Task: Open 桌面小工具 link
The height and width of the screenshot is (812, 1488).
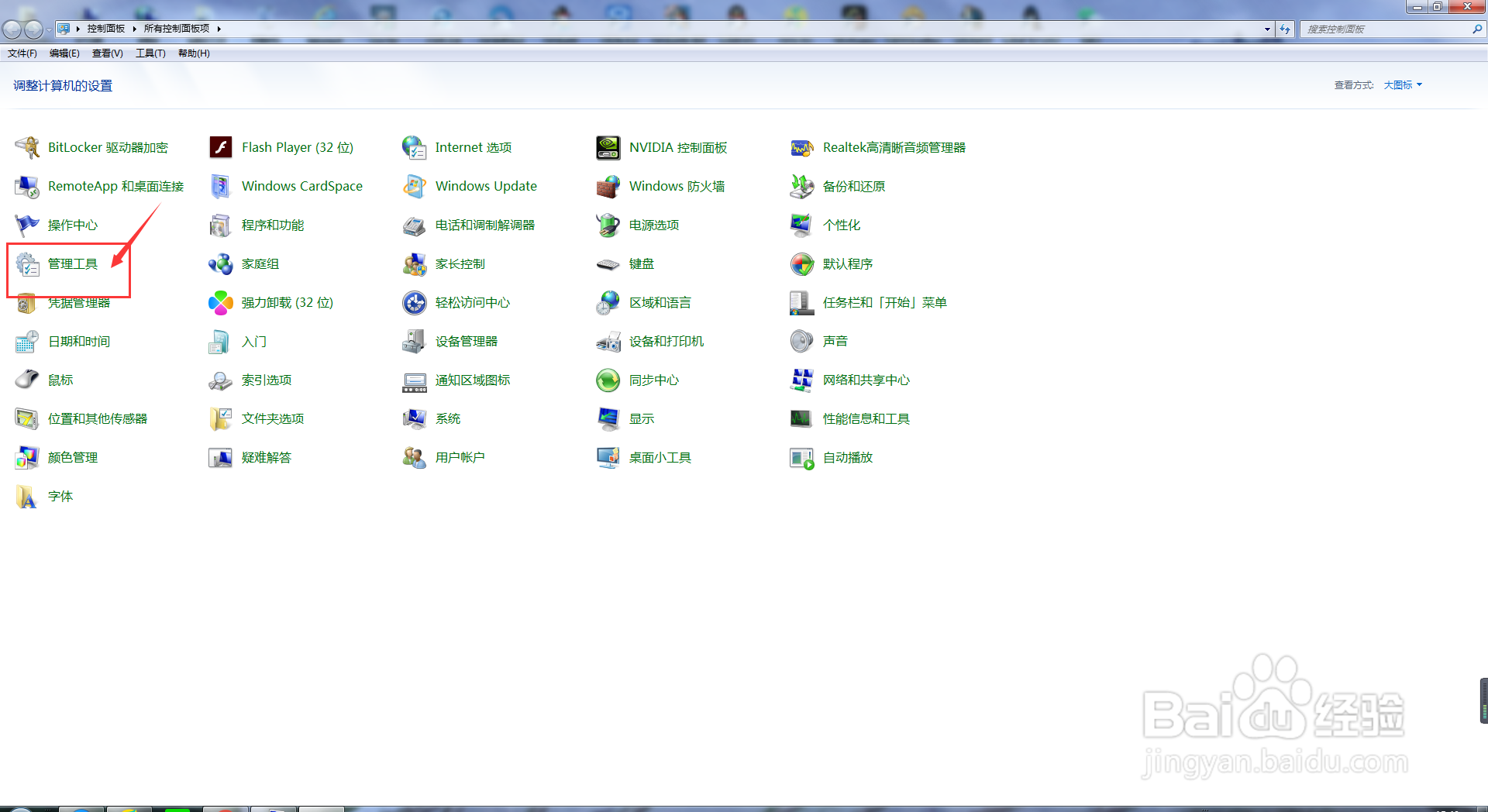Action: (660, 457)
